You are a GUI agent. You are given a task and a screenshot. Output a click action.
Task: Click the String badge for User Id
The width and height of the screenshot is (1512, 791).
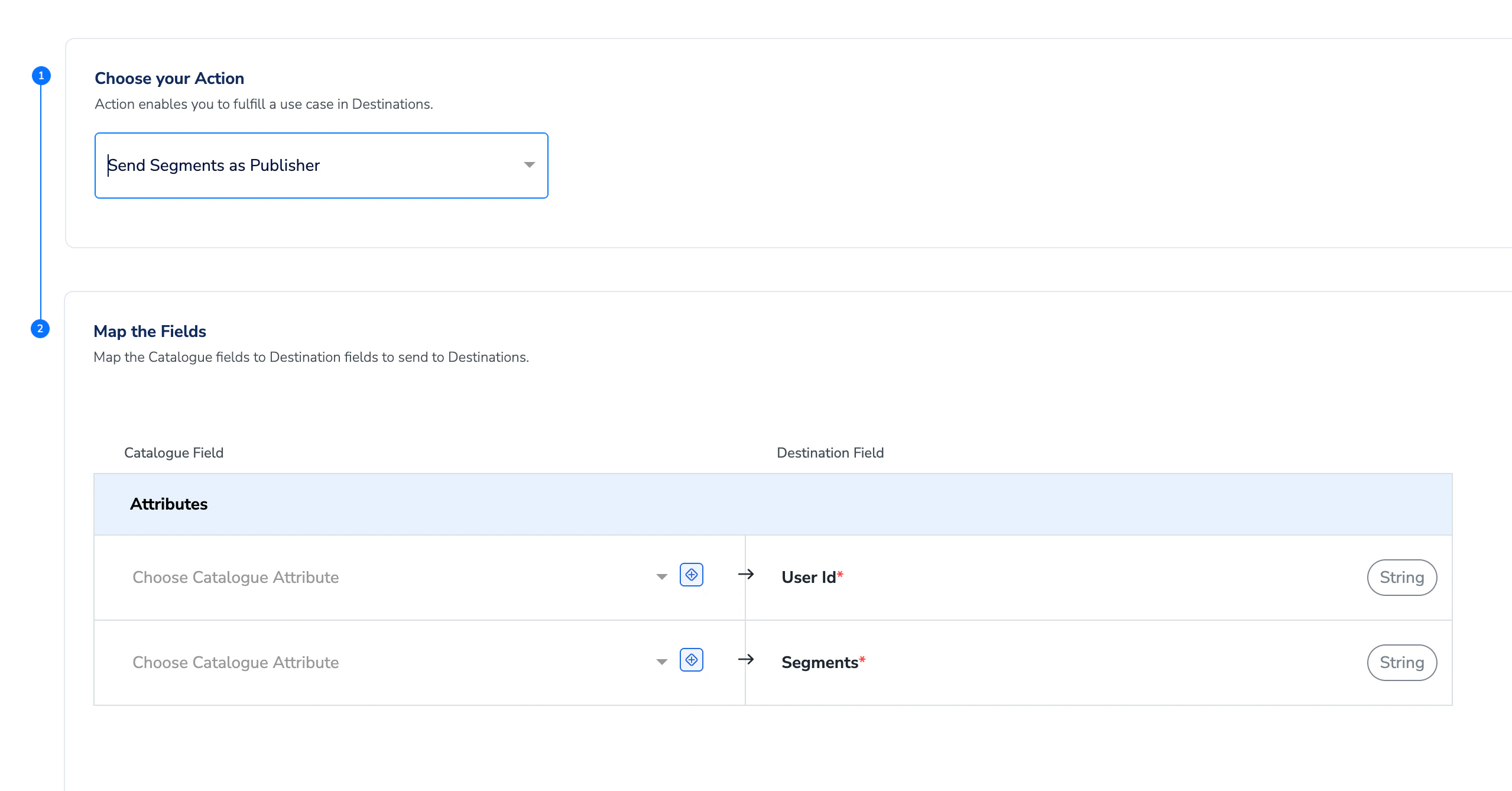coord(1401,578)
